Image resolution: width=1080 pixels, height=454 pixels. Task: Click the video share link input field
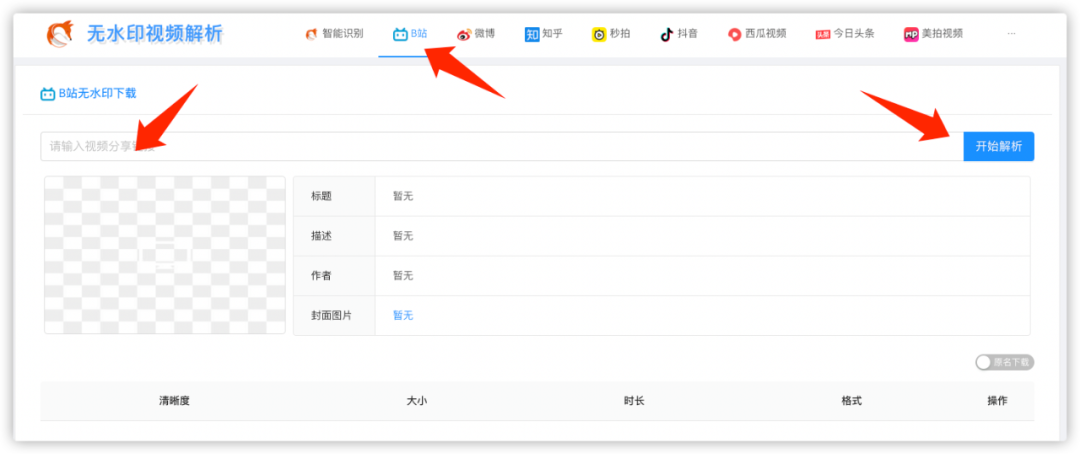(x=500, y=146)
